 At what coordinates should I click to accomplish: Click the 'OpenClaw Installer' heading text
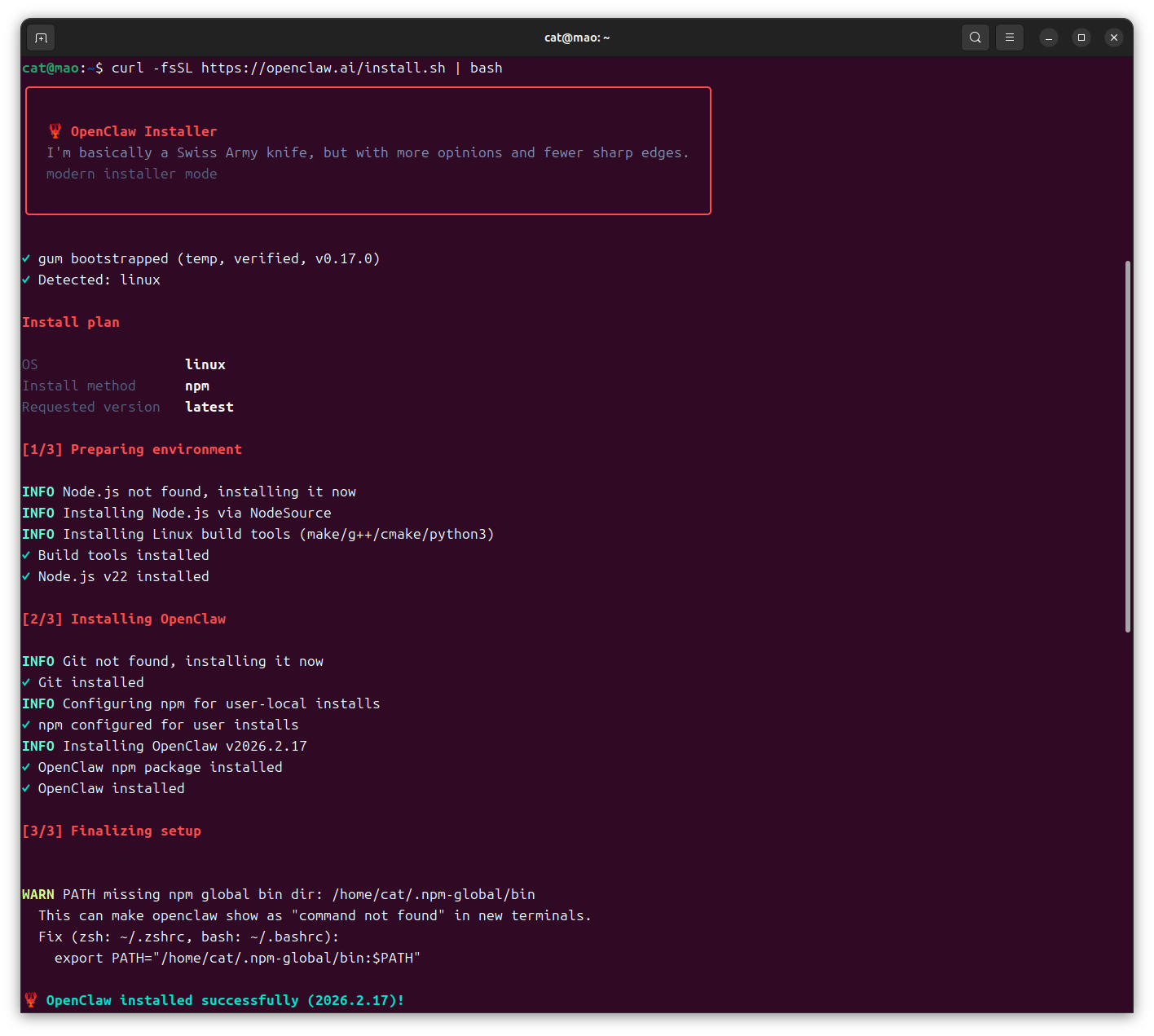coord(144,131)
